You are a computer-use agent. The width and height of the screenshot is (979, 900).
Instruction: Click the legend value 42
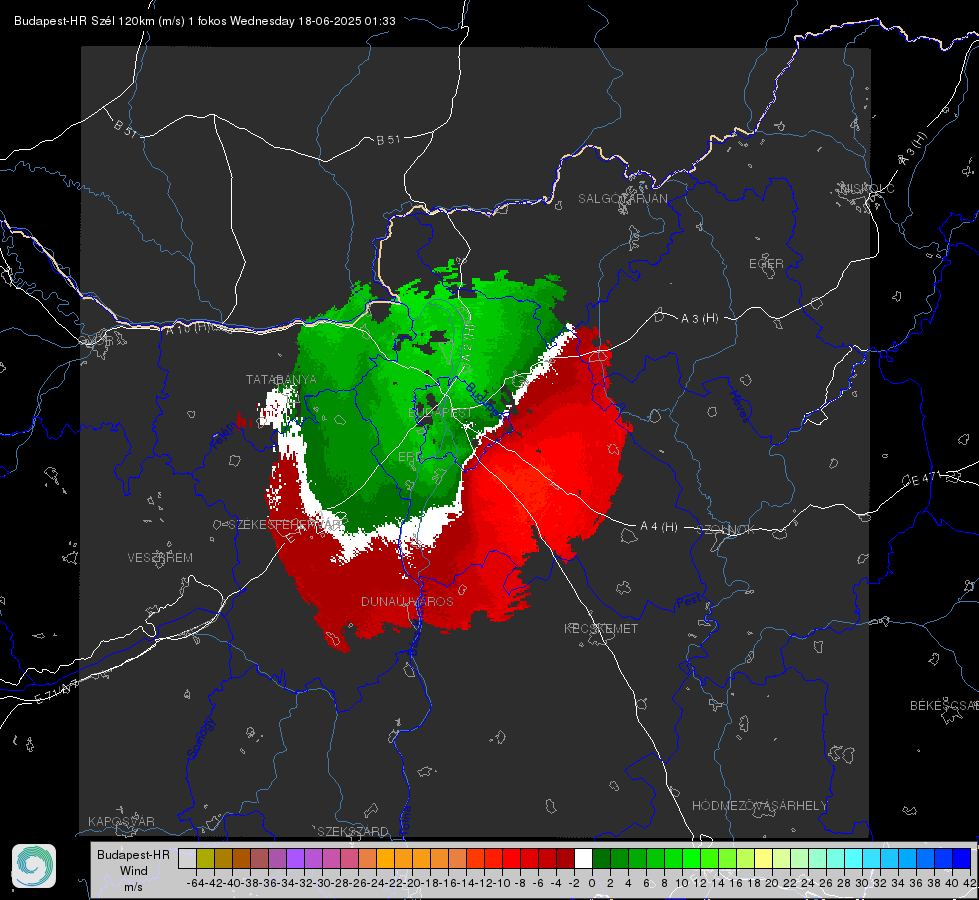970,883
